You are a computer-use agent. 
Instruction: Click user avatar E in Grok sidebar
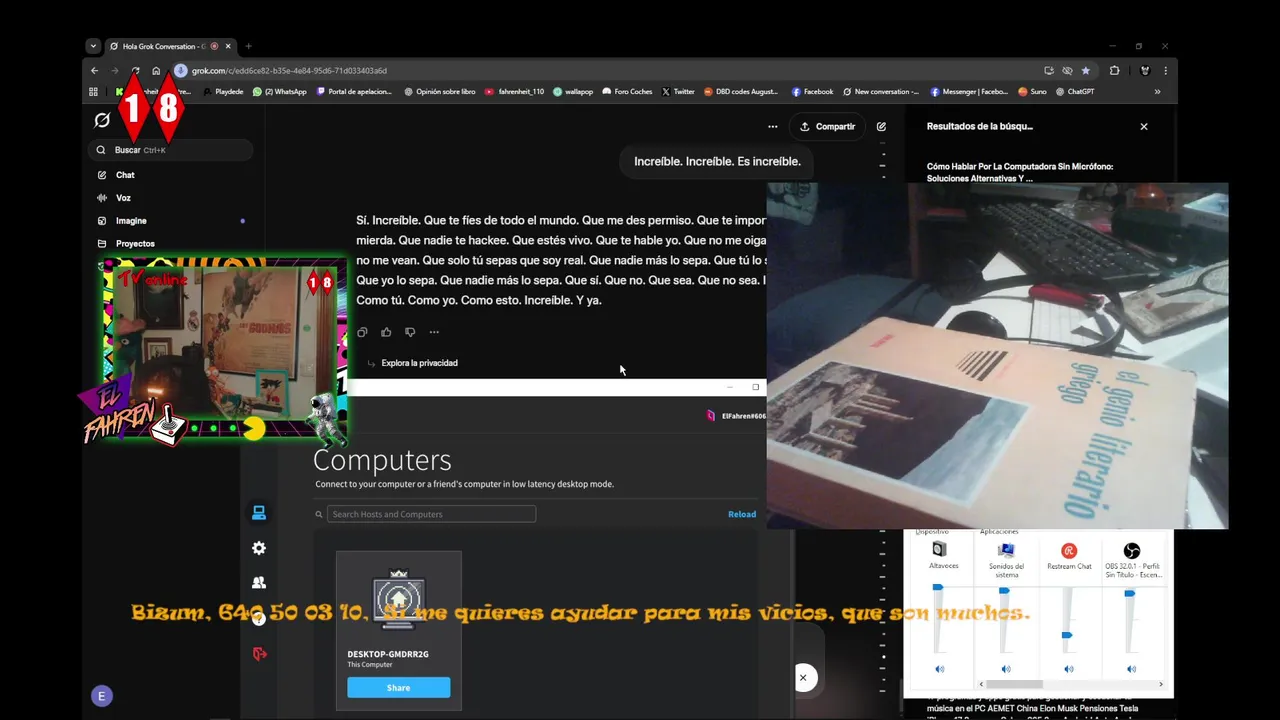(101, 696)
